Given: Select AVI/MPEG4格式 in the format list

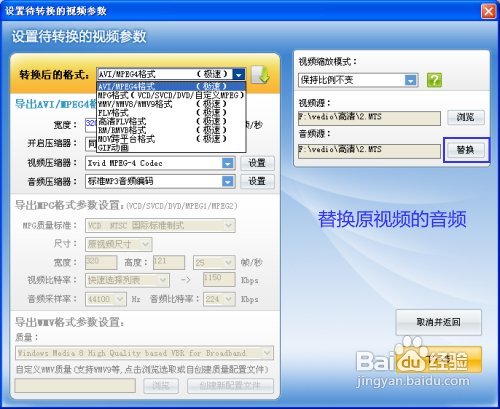Looking at the screenshot, I should coord(171,86).
